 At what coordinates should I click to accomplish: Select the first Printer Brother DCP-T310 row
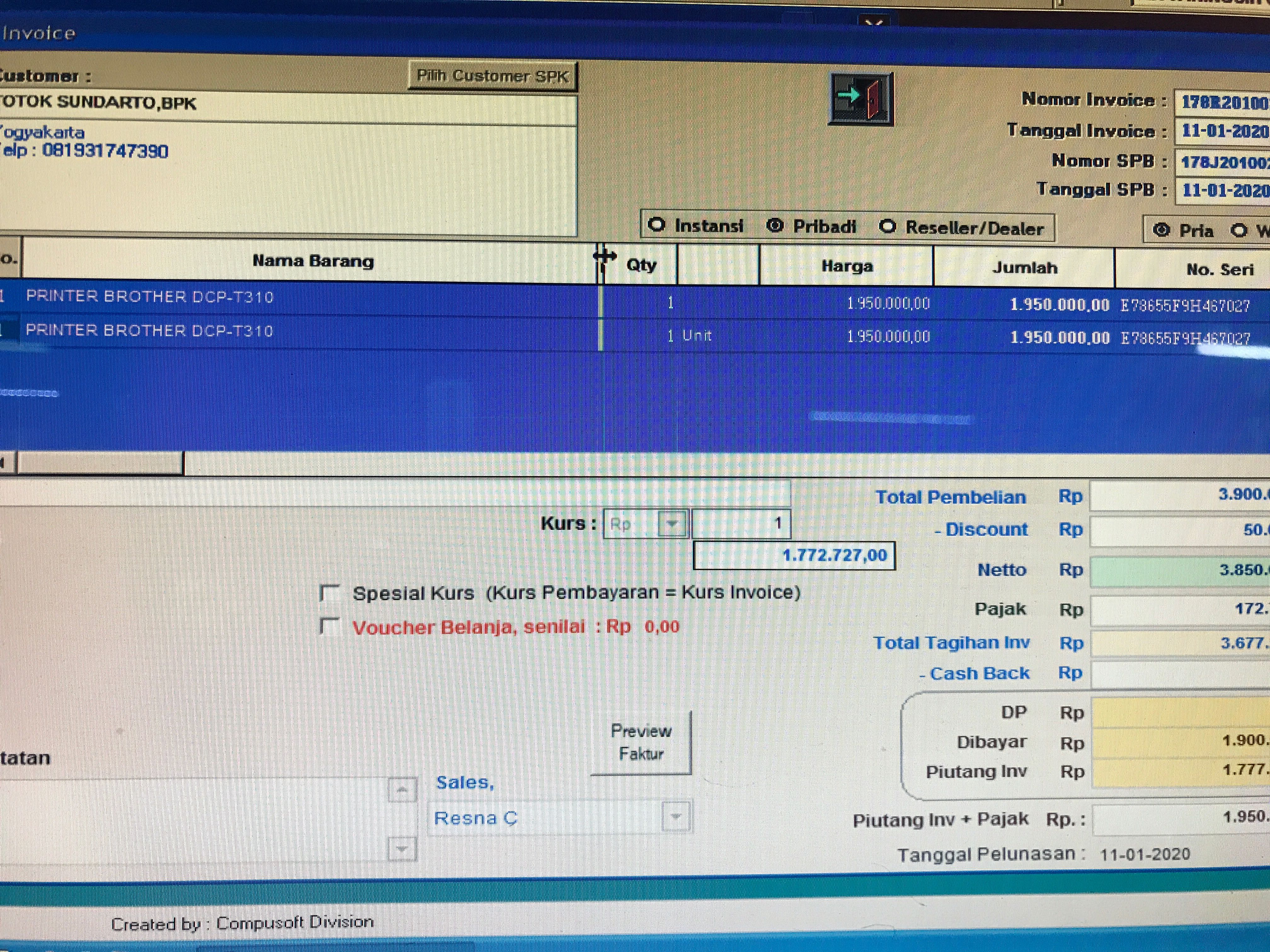149,297
